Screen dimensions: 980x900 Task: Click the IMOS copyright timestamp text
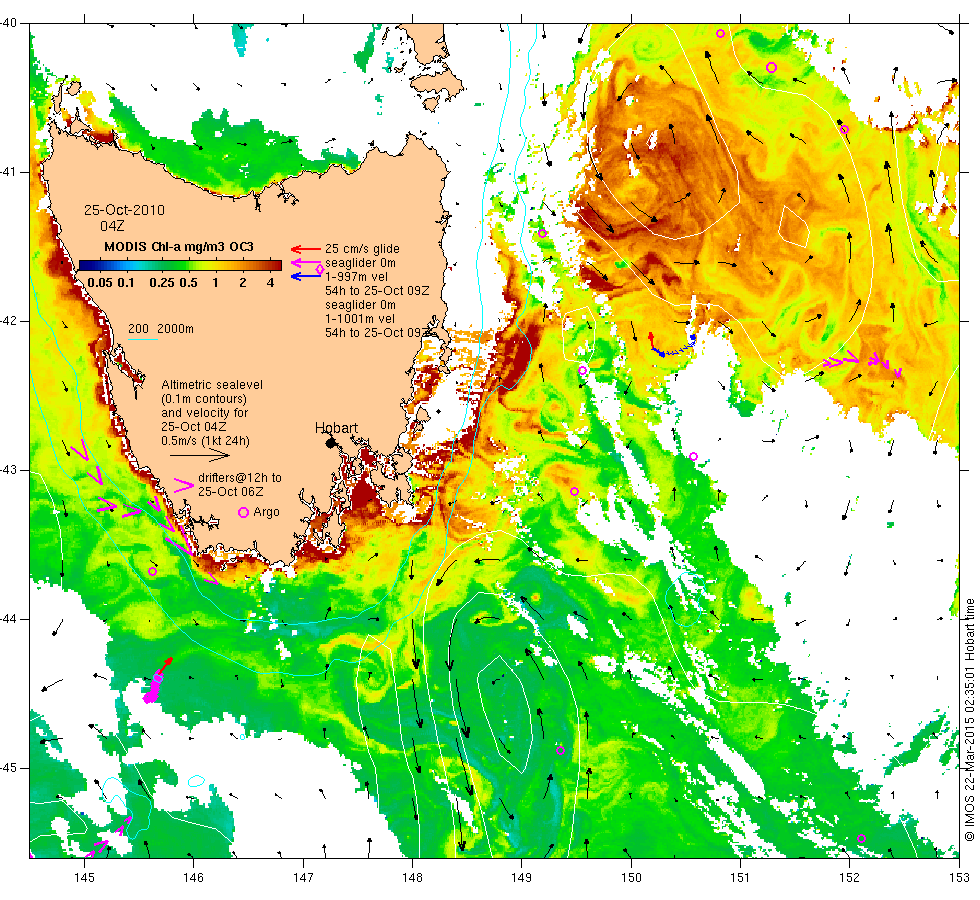969,719
